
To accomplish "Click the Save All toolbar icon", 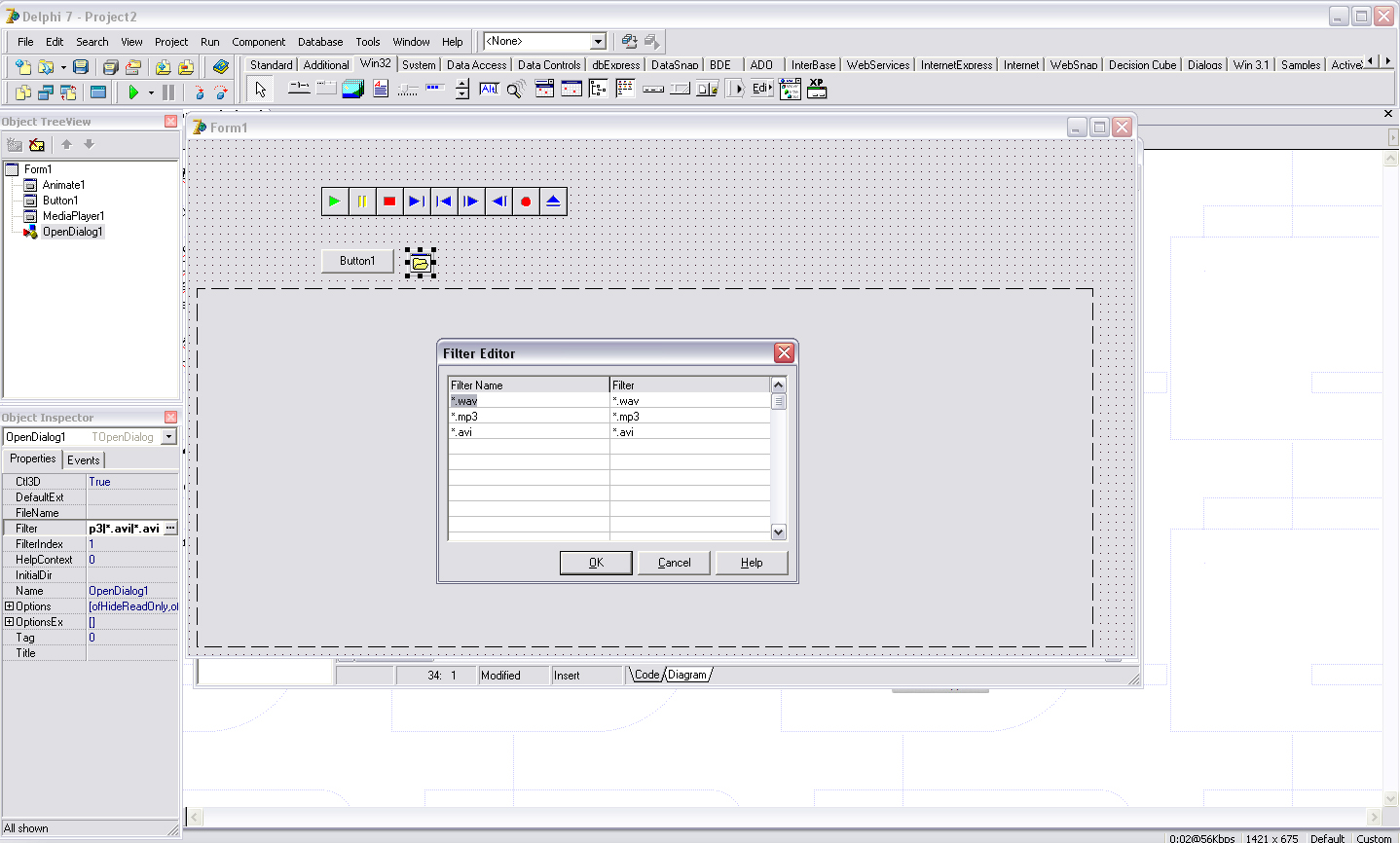I will click(x=110, y=67).
